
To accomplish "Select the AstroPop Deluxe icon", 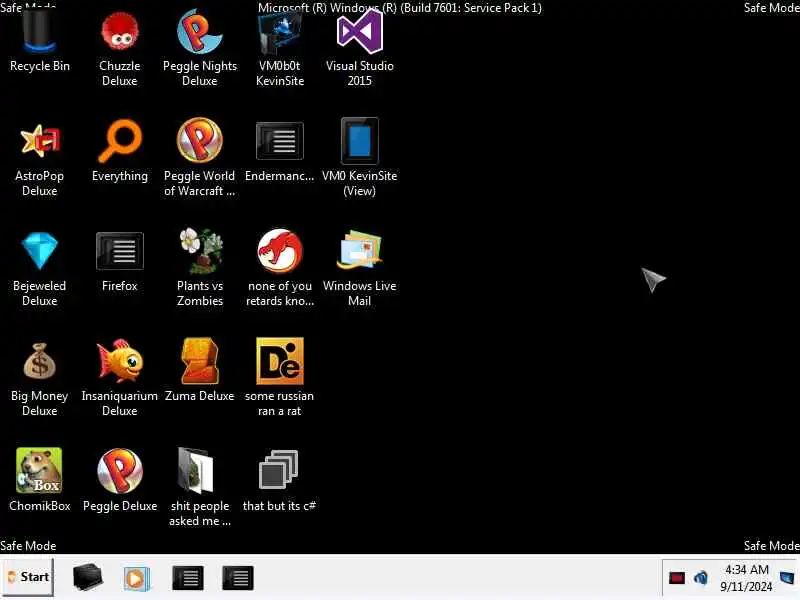I will 40,159.
